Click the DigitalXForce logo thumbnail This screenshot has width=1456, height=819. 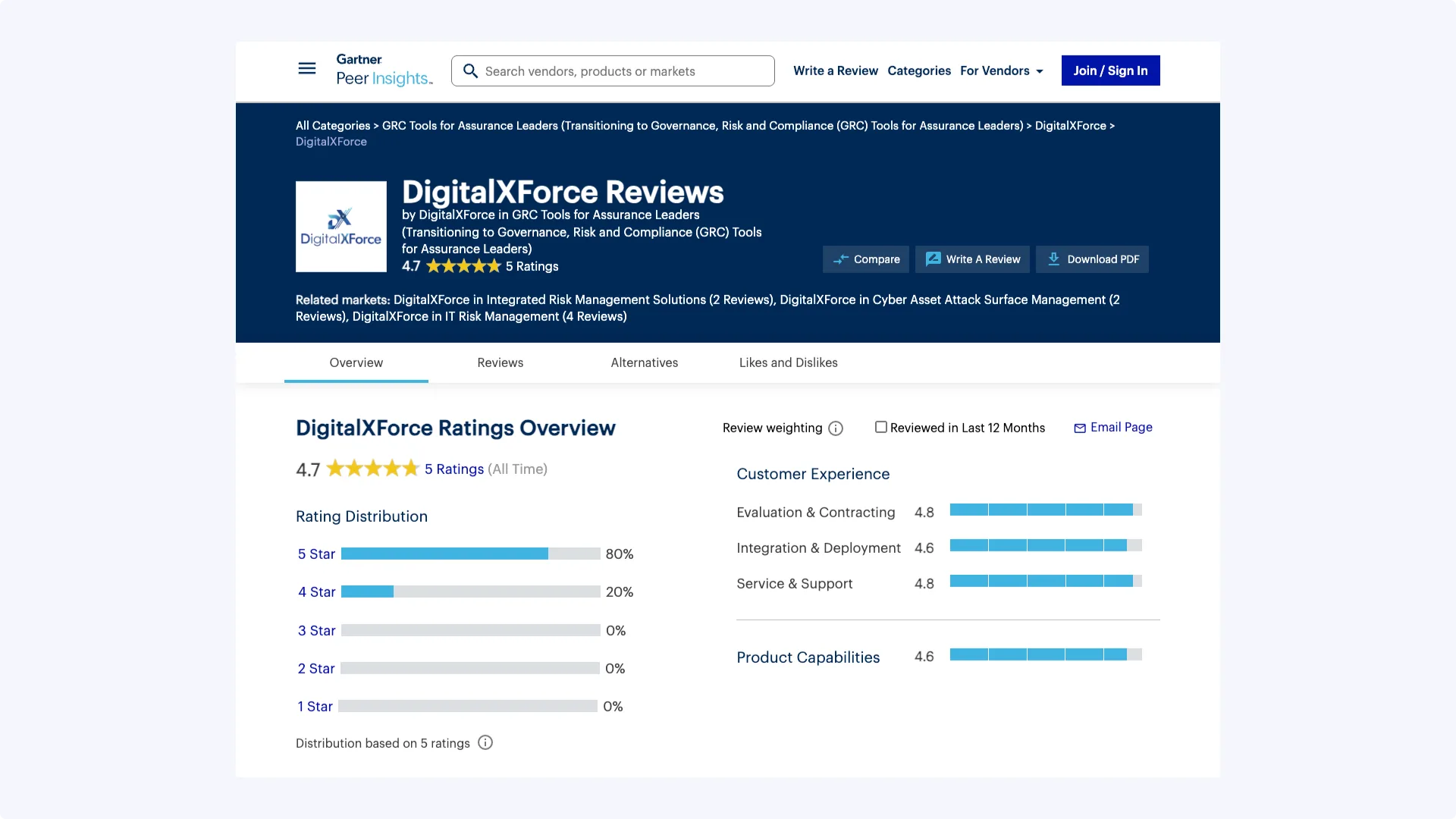tap(340, 227)
